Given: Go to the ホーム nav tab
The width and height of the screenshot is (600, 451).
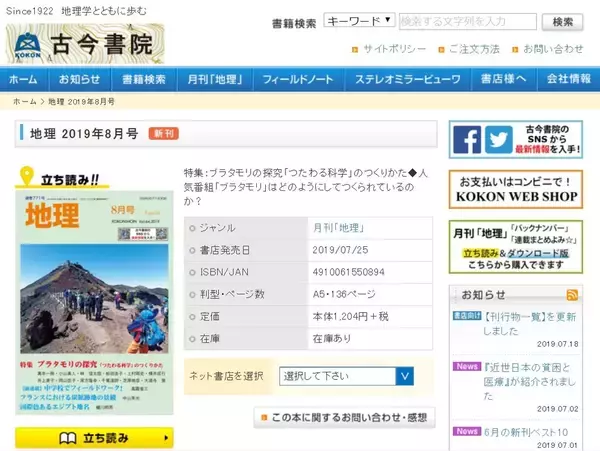Looking at the screenshot, I should (23, 79).
